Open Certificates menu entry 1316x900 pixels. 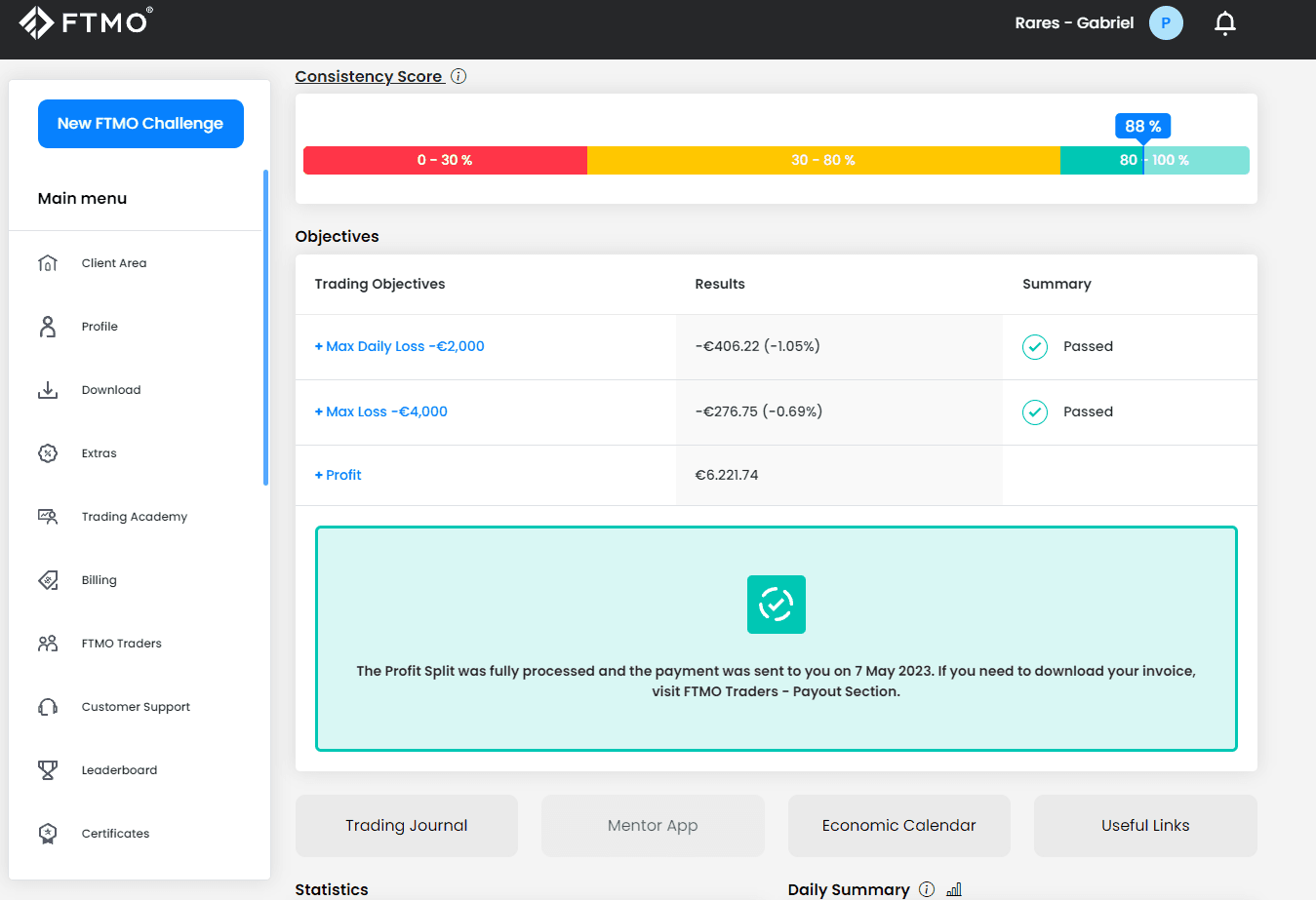point(115,834)
